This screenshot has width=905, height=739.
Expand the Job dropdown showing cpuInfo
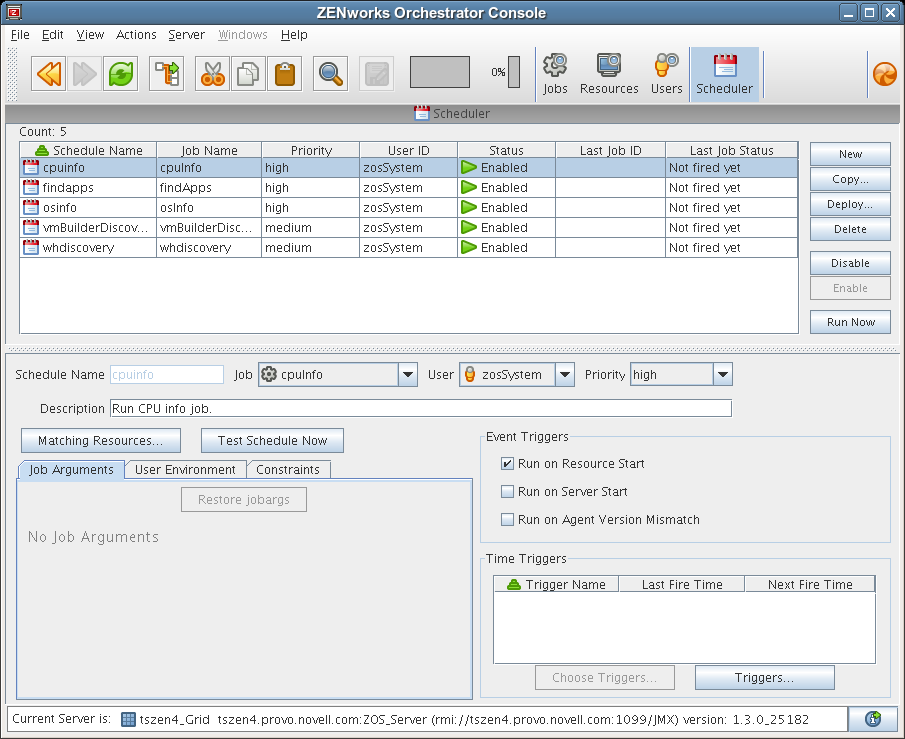click(x=407, y=375)
